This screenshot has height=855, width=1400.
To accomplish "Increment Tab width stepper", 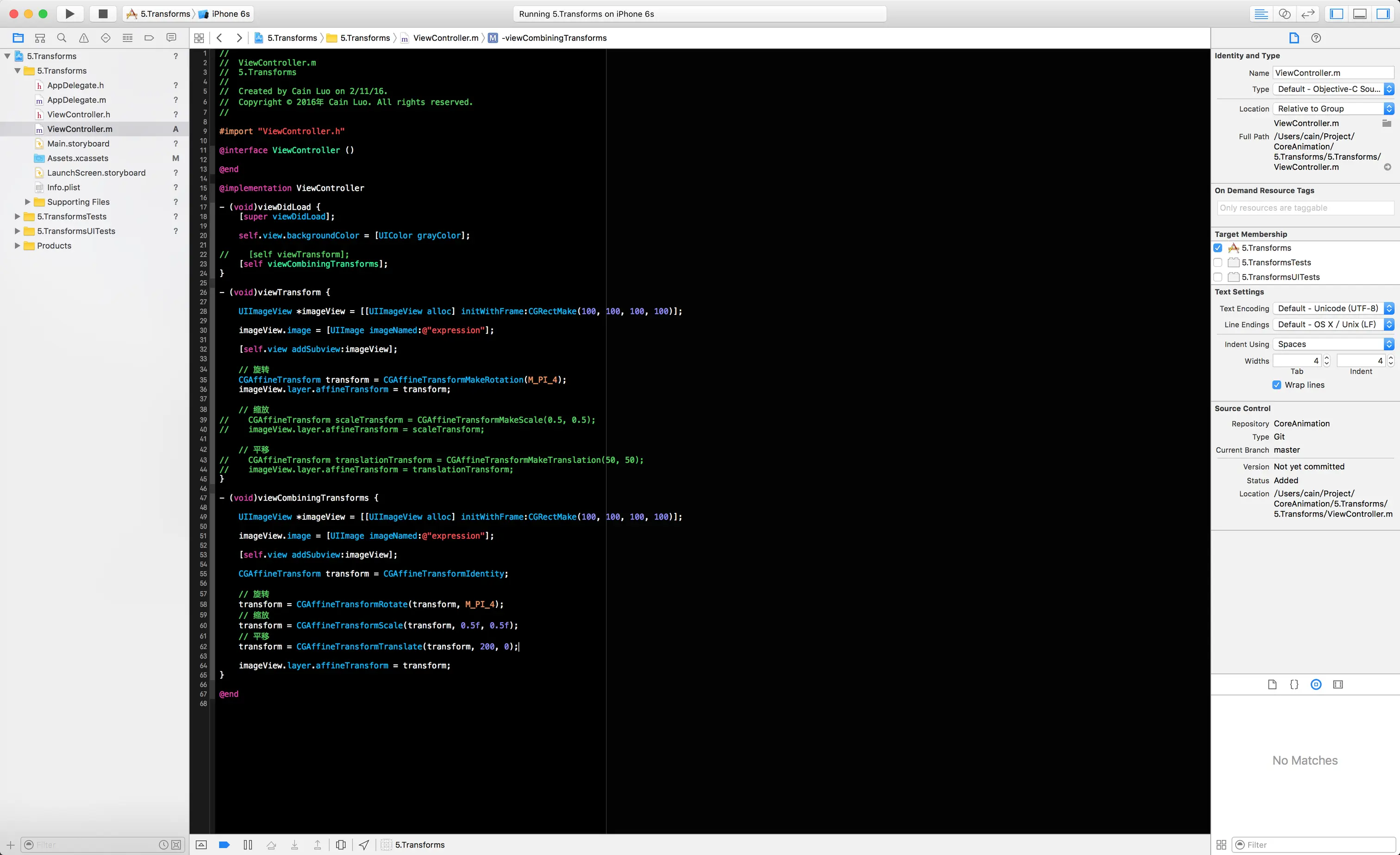I will click(x=1327, y=358).
